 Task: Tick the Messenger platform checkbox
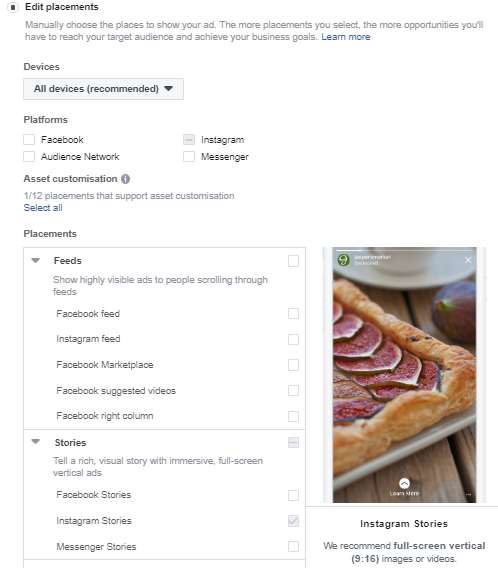tap(189, 156)
